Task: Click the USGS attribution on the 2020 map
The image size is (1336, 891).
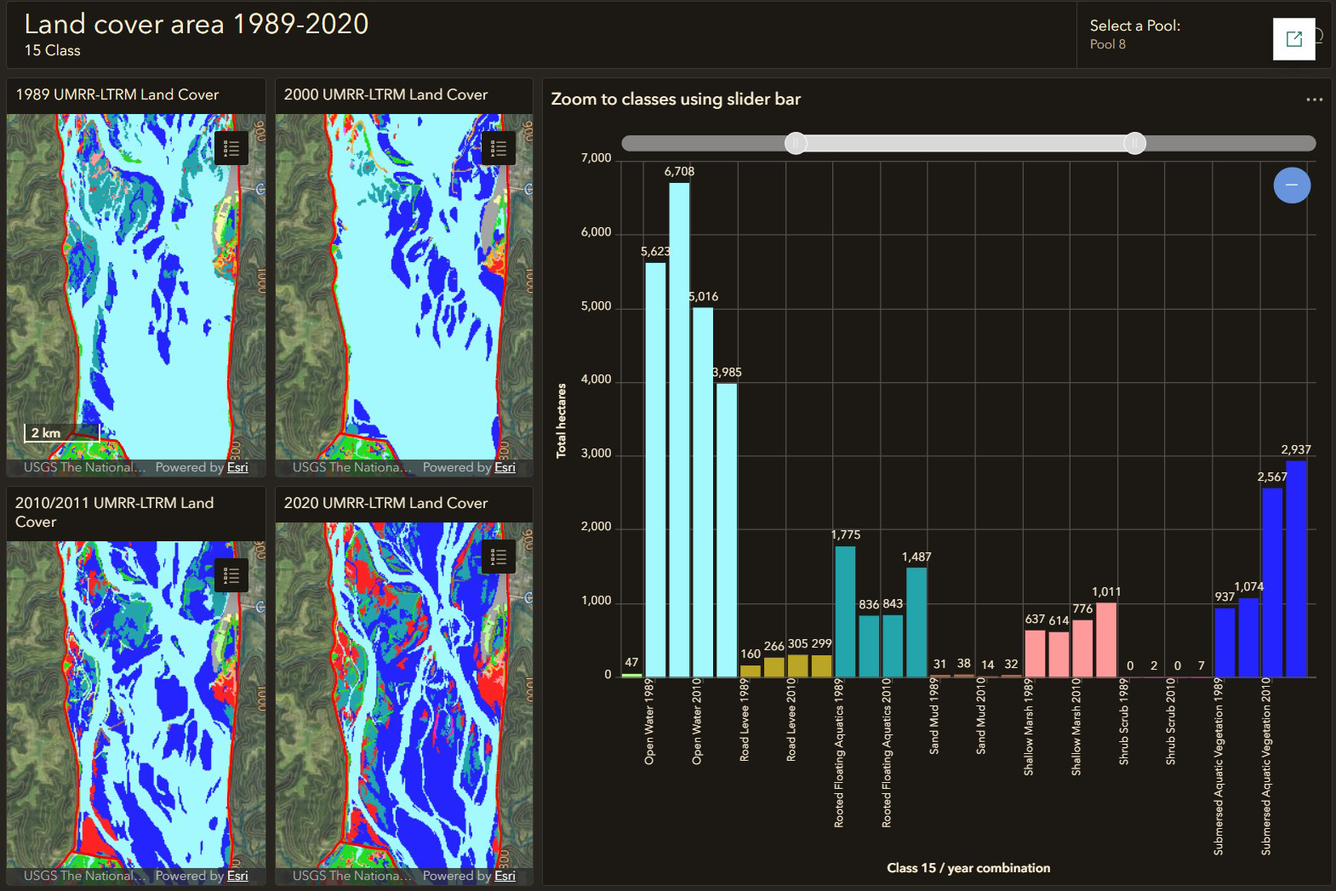Action: pyautogui.click(x=352, y=876)
